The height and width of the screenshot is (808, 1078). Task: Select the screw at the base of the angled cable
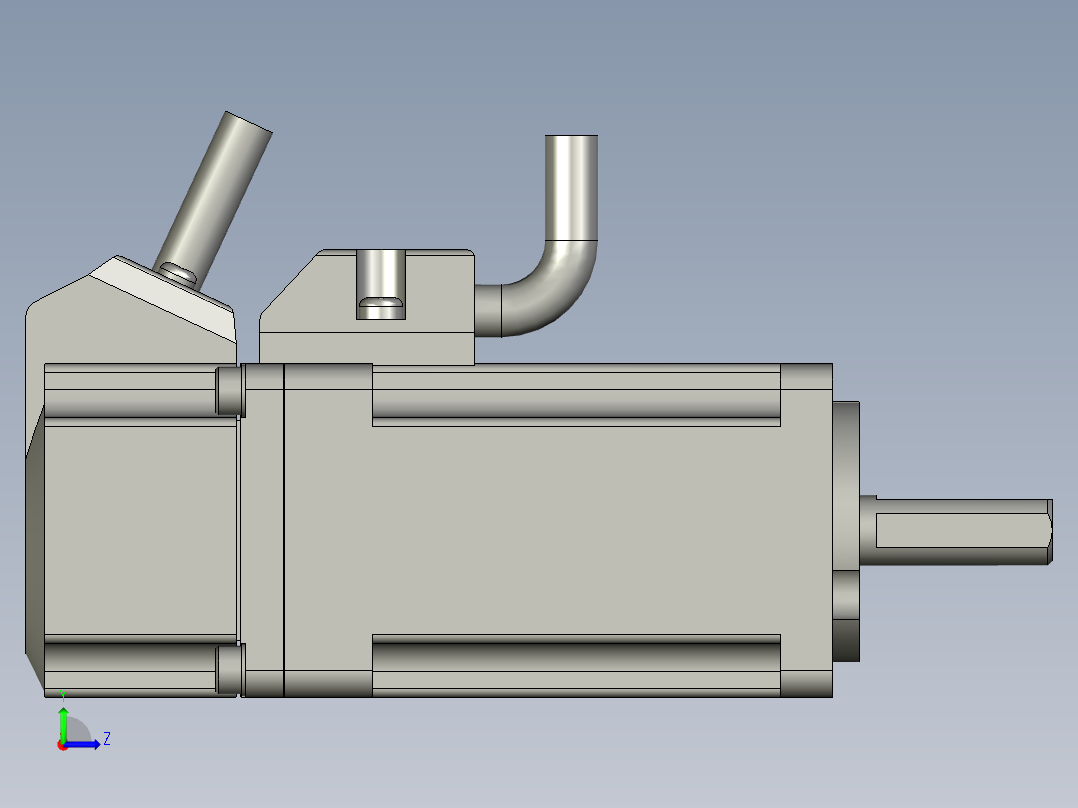click(179, 274)
